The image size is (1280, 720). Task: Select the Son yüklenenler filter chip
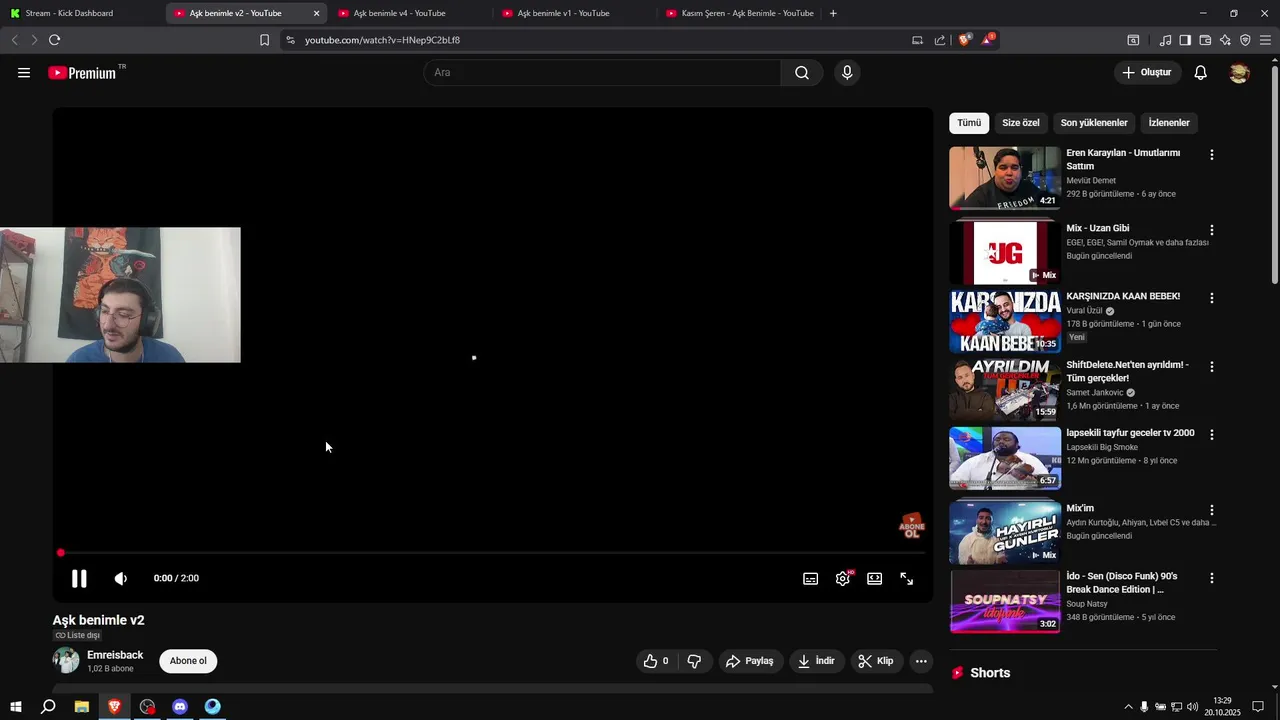(1094, 123)
